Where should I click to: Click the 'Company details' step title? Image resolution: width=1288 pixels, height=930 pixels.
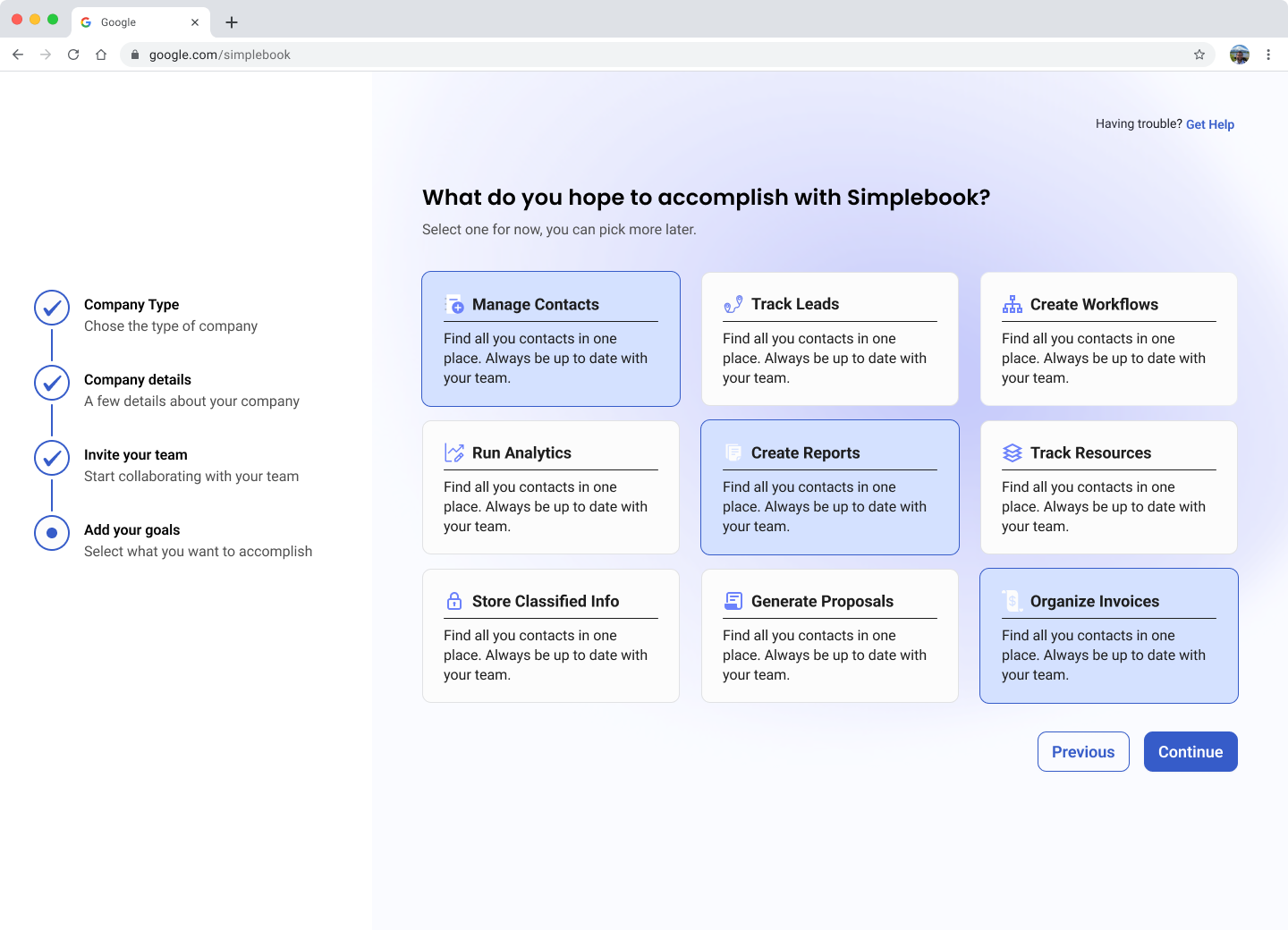[x=138, y=379]
